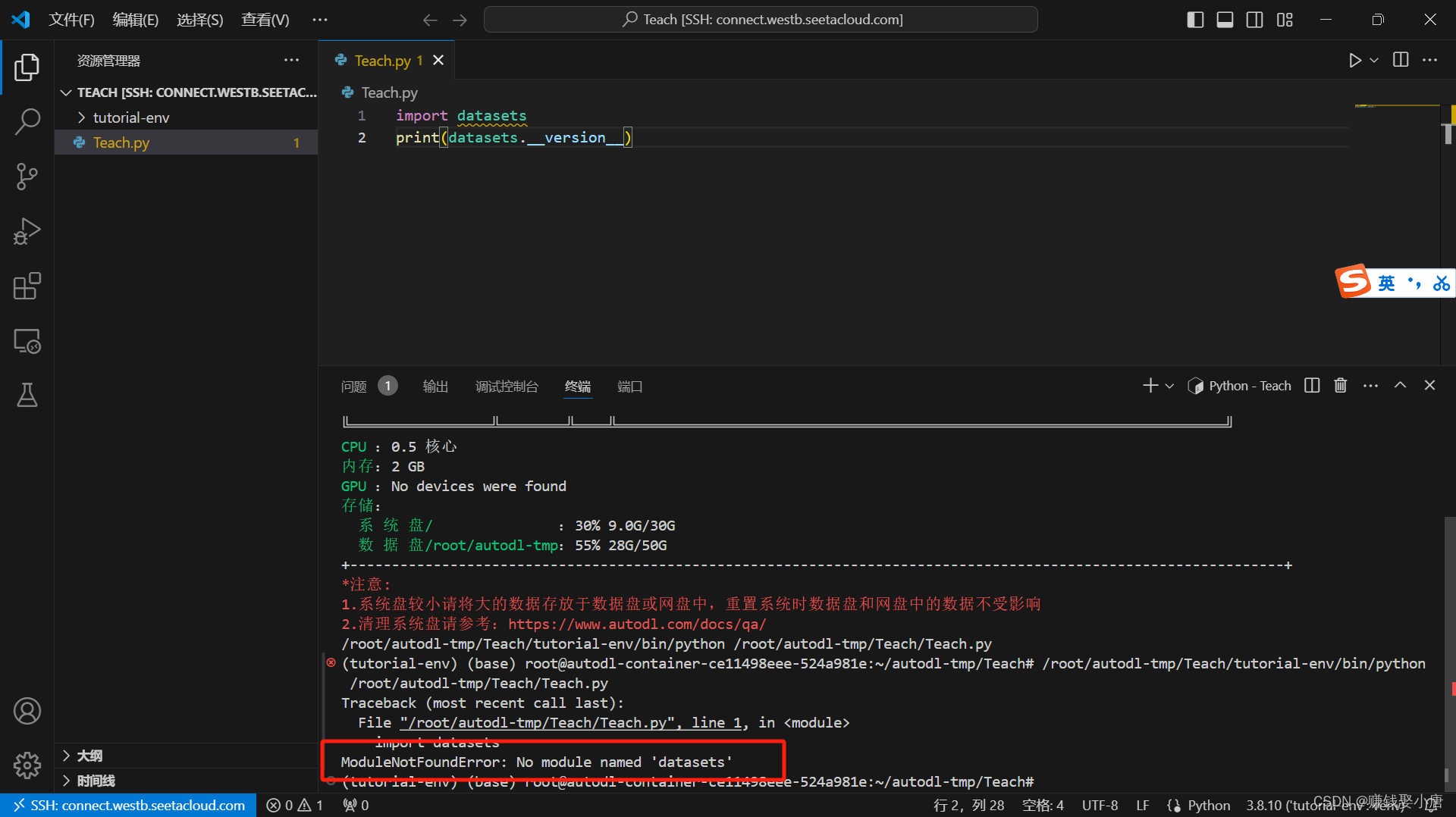
Task: Select language mode Python in status bar
Action: [x=1209, y=805]
